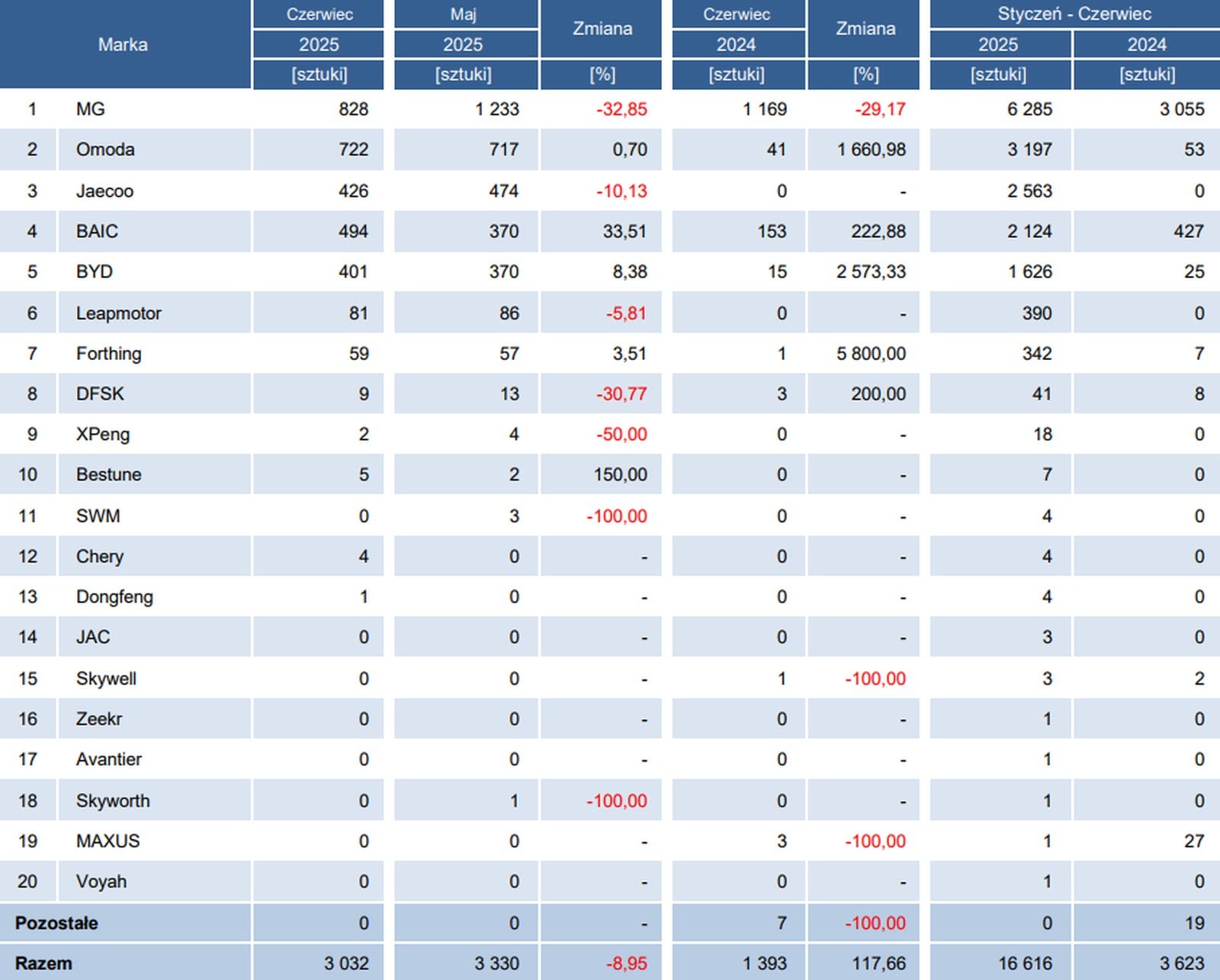Click Jaecoo's half-year figure 2 563
Image resolution: width=1220 pixels, height=980 pixels.
(1029, 191)
